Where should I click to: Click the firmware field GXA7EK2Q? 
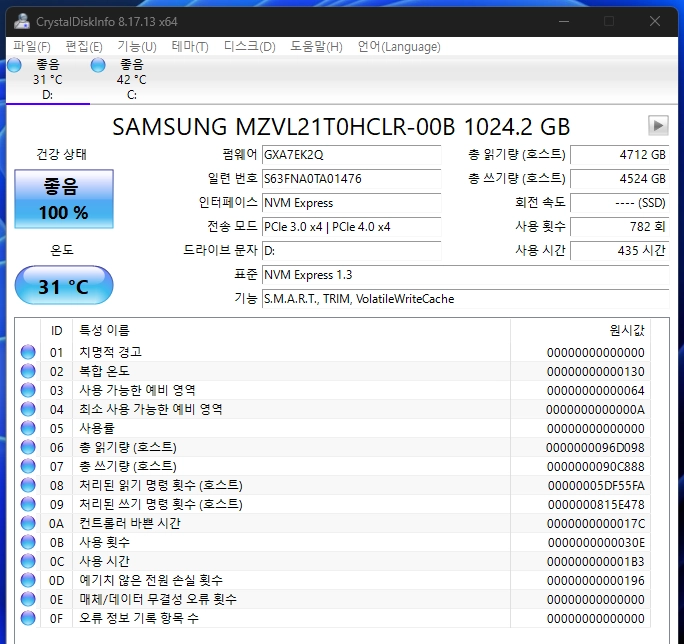pyautogui.click(x=351, y=154)
